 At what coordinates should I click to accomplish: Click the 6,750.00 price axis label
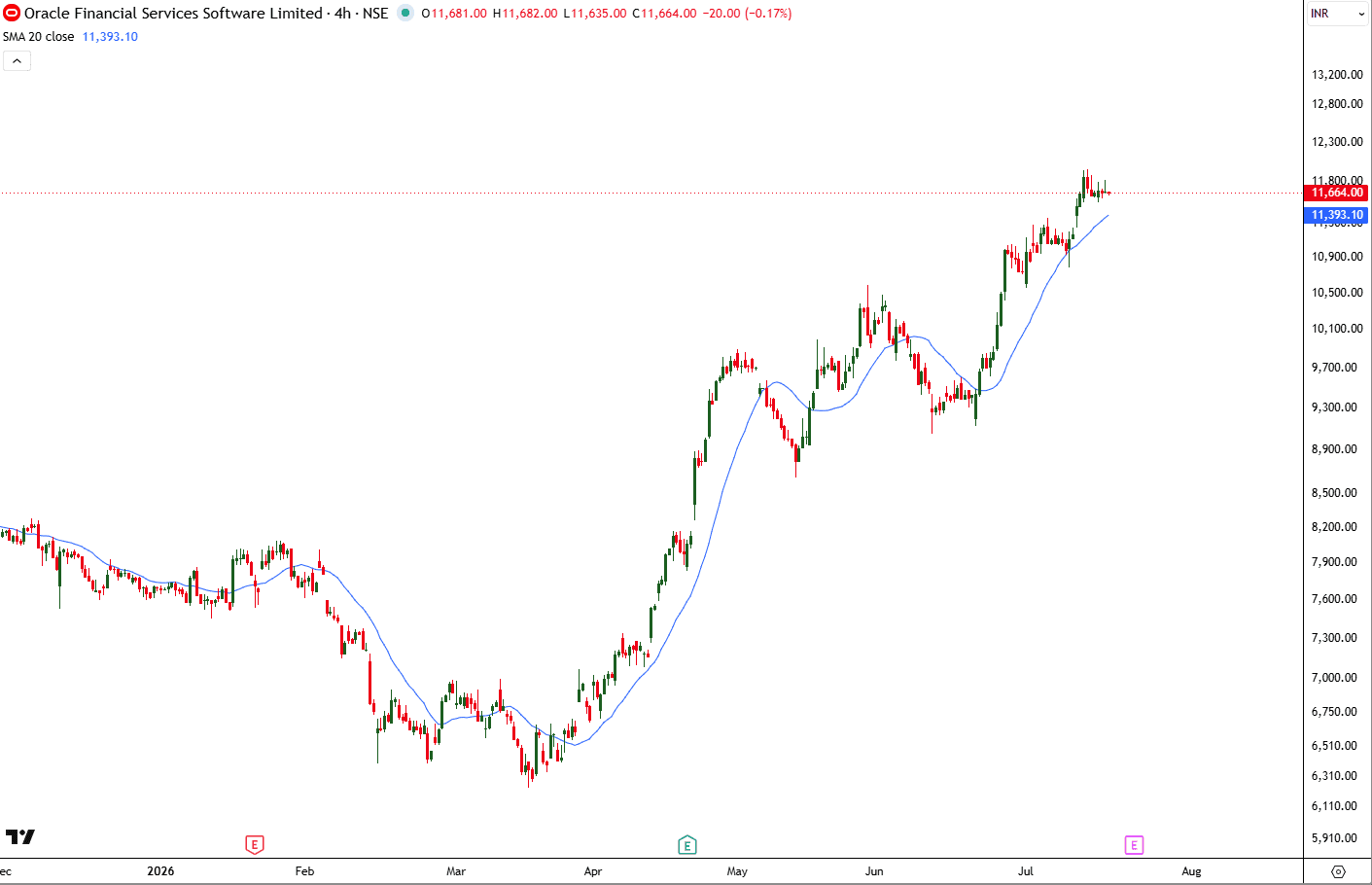point(1334,712)
